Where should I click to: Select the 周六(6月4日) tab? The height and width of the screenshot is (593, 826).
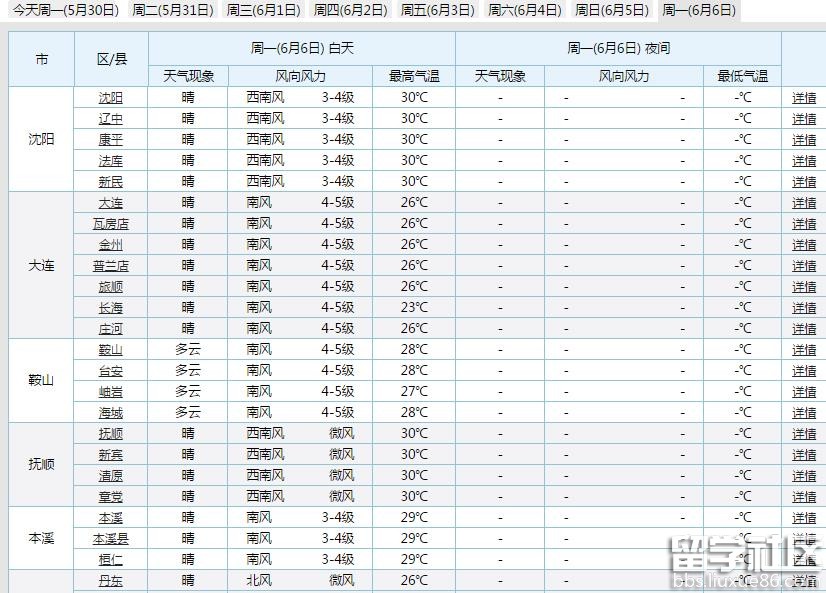tap(524, 11)
